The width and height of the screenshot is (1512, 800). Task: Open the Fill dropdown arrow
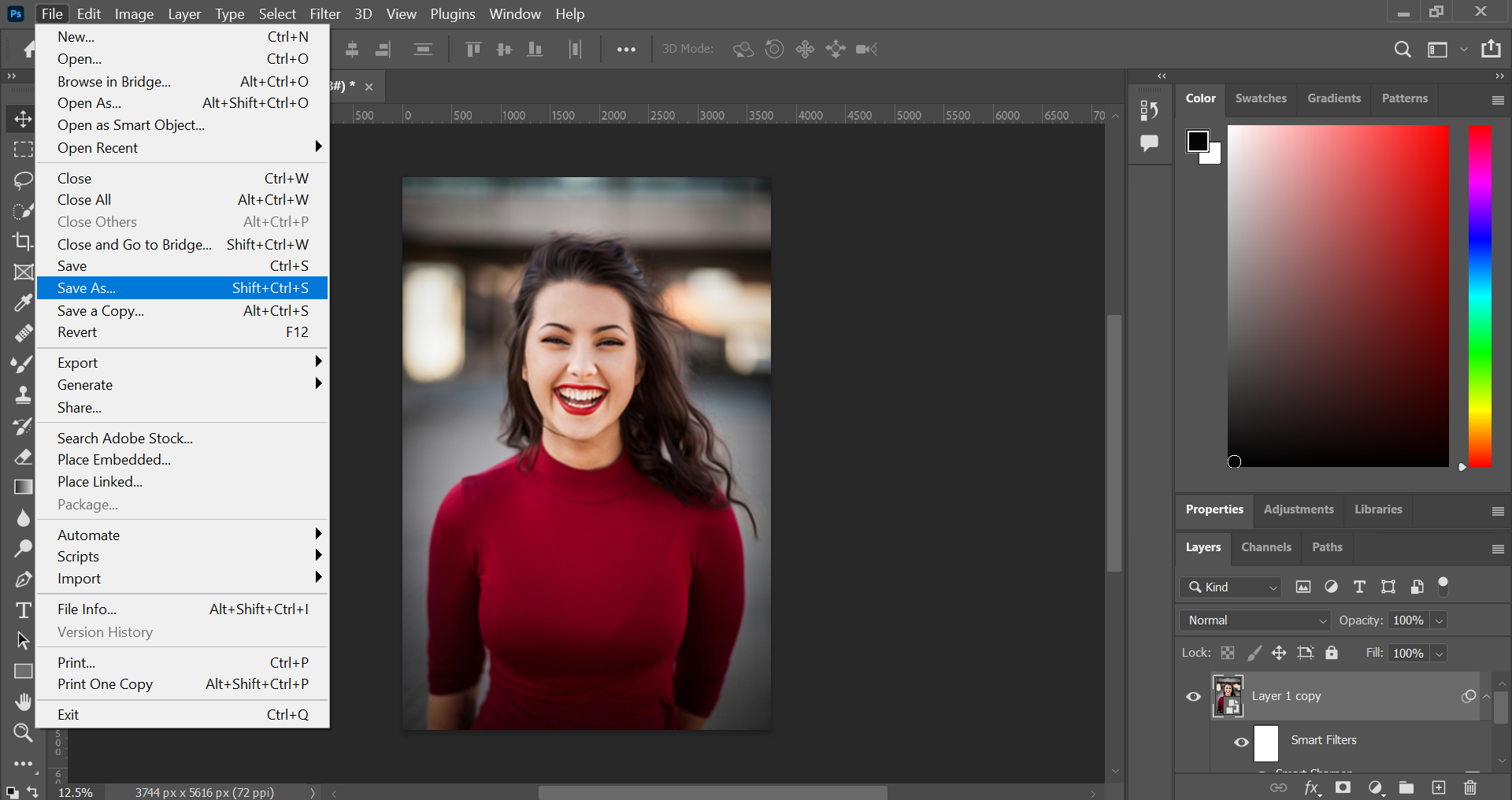click(1439, 654)
